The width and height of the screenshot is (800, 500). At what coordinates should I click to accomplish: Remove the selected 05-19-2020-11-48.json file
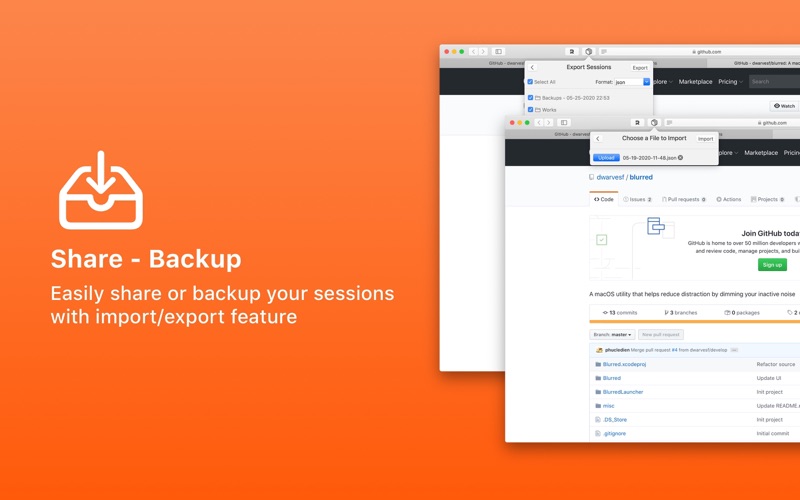pyautogui.click(x=680, y=158)
